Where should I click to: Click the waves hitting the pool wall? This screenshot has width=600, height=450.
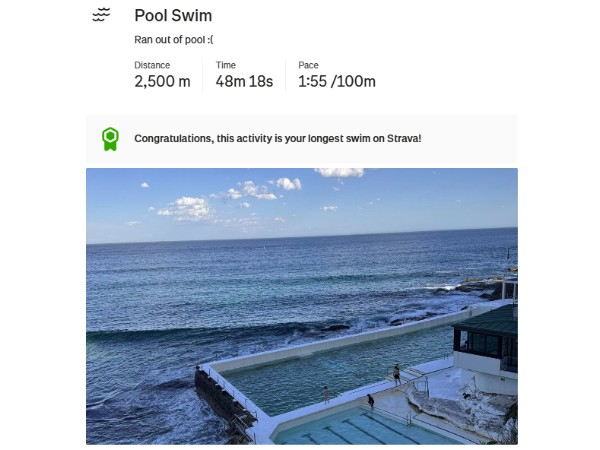click(190, 385)
